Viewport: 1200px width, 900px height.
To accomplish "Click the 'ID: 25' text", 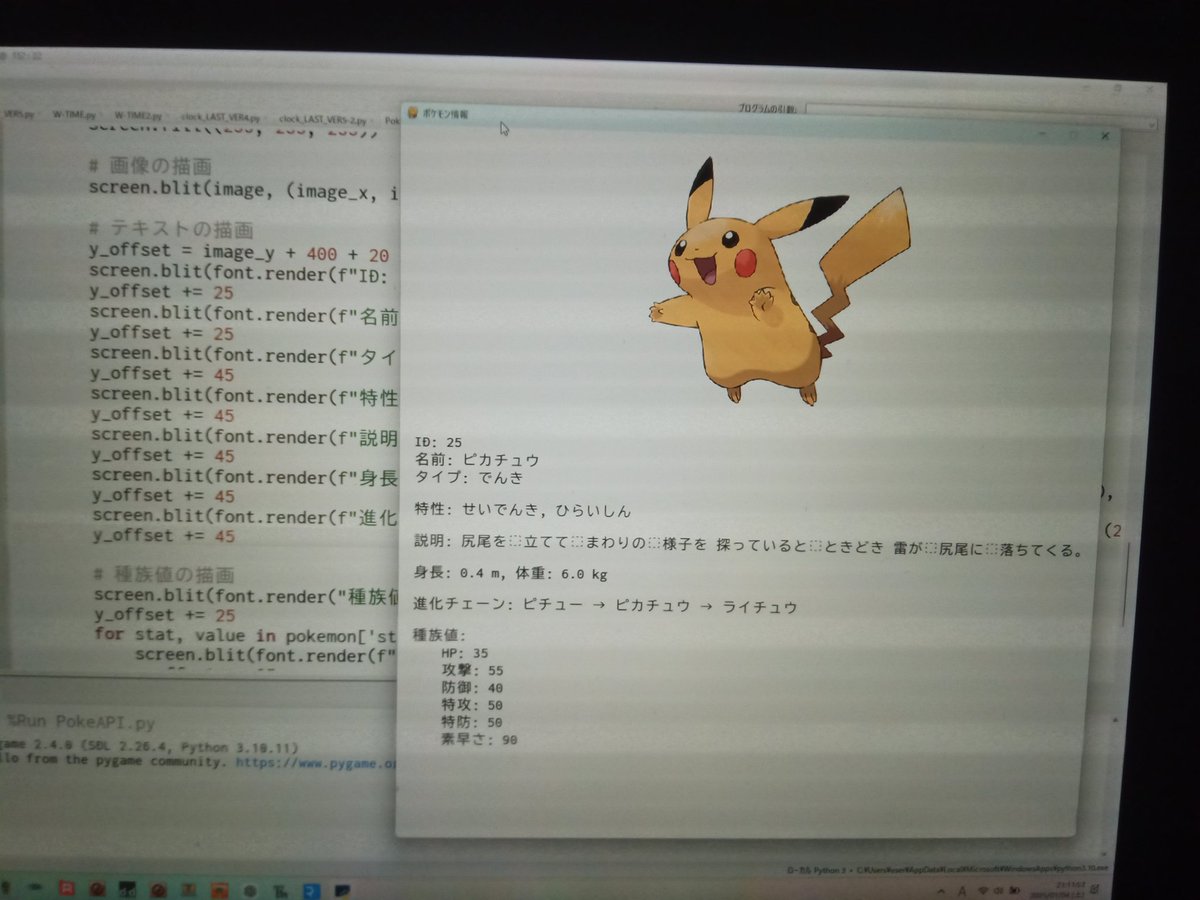I will click(x=438, y=442).
